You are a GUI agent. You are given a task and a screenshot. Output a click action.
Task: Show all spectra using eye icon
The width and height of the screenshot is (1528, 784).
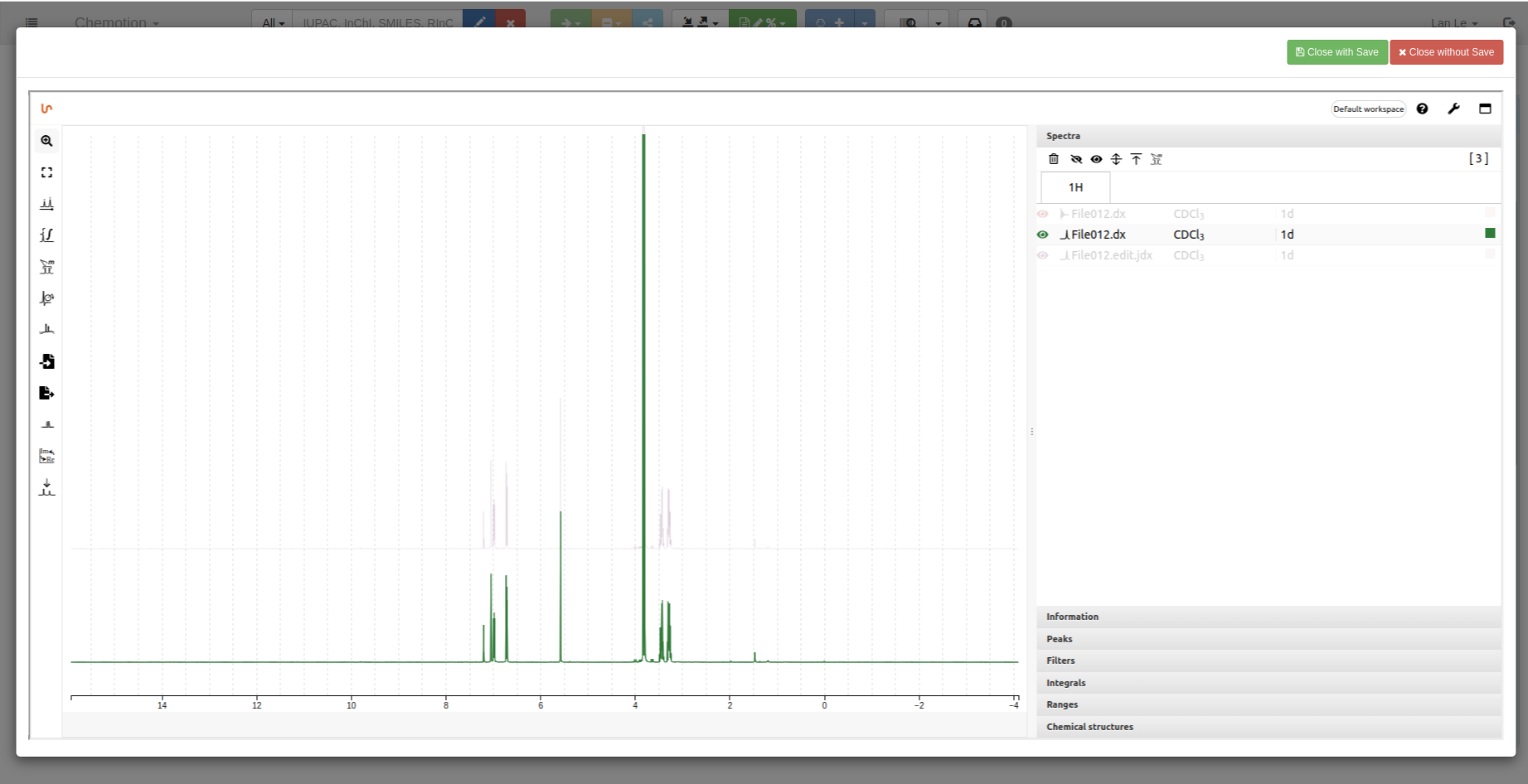click(1096, 159)
